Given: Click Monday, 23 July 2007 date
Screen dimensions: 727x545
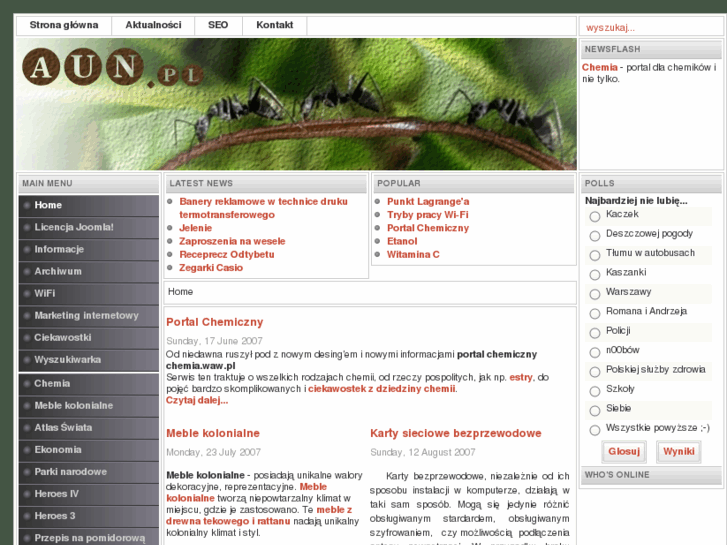Looking at the screenshot, I should [x=213, y=452].
